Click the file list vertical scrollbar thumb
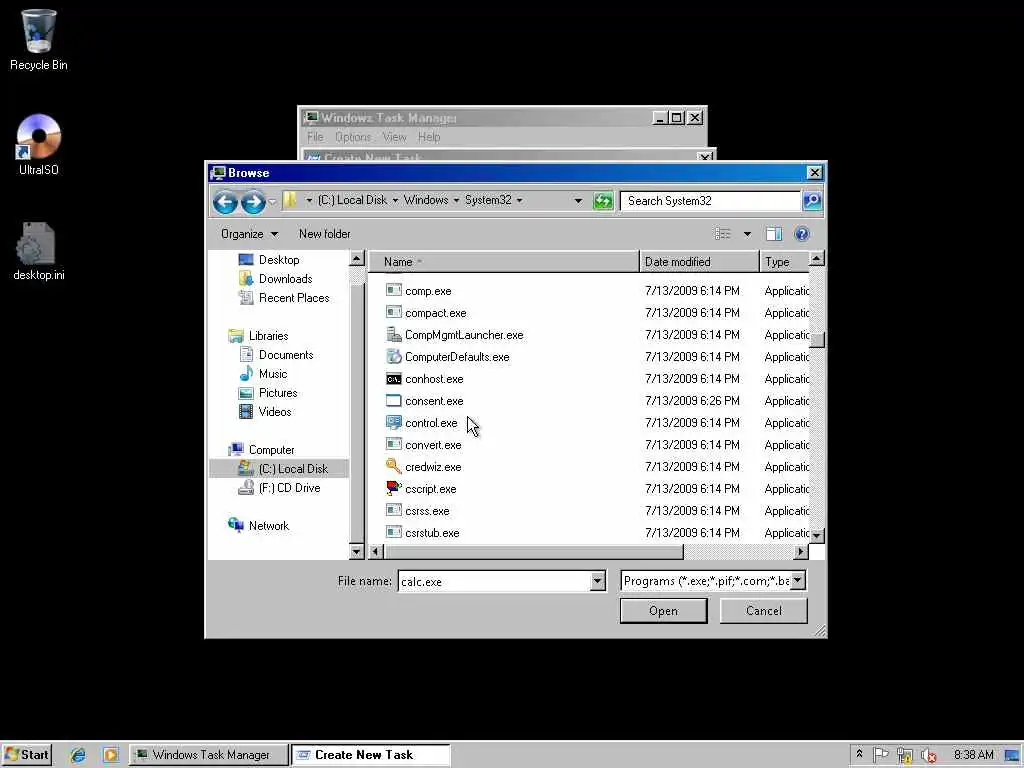The height and width of the screenshot is (768, 1024). pyautogui.click(x=817, y=340)
